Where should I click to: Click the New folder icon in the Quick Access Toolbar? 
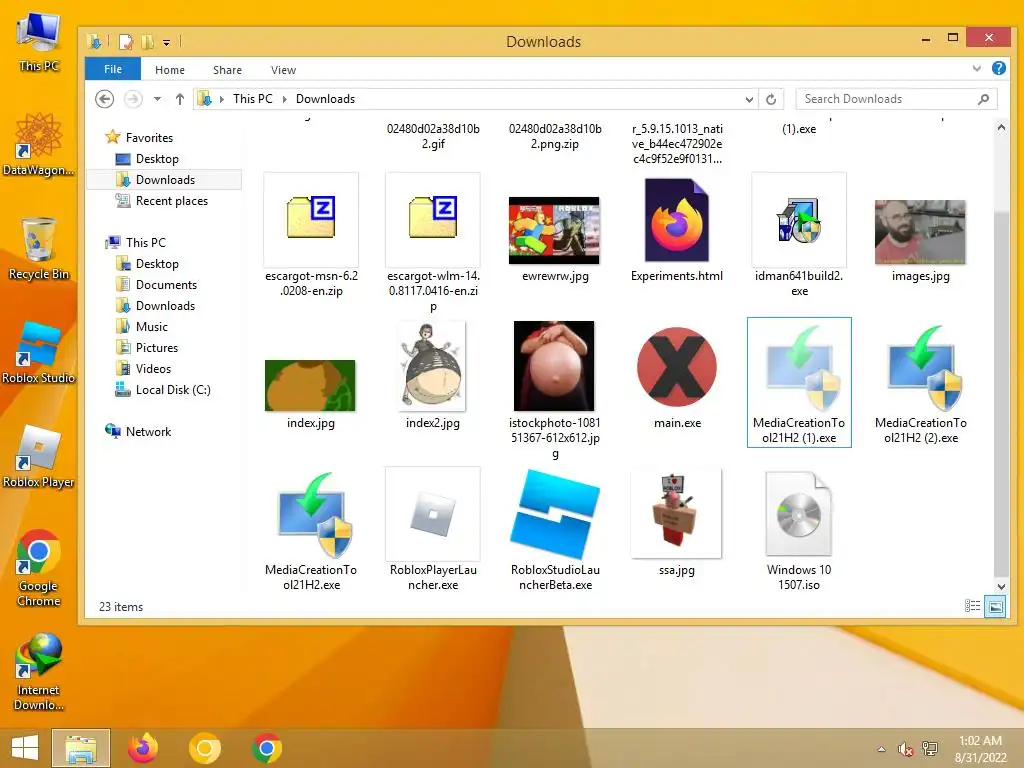tap(148, 42)
